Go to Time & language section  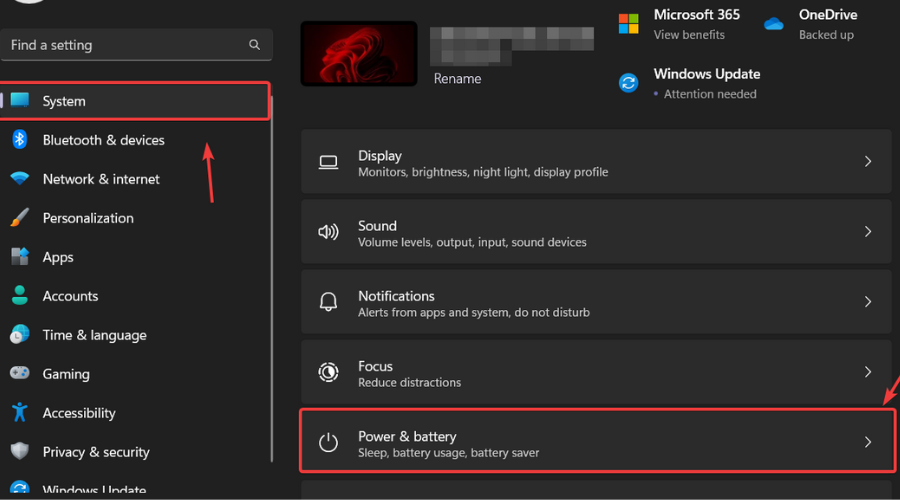point(94,335)
